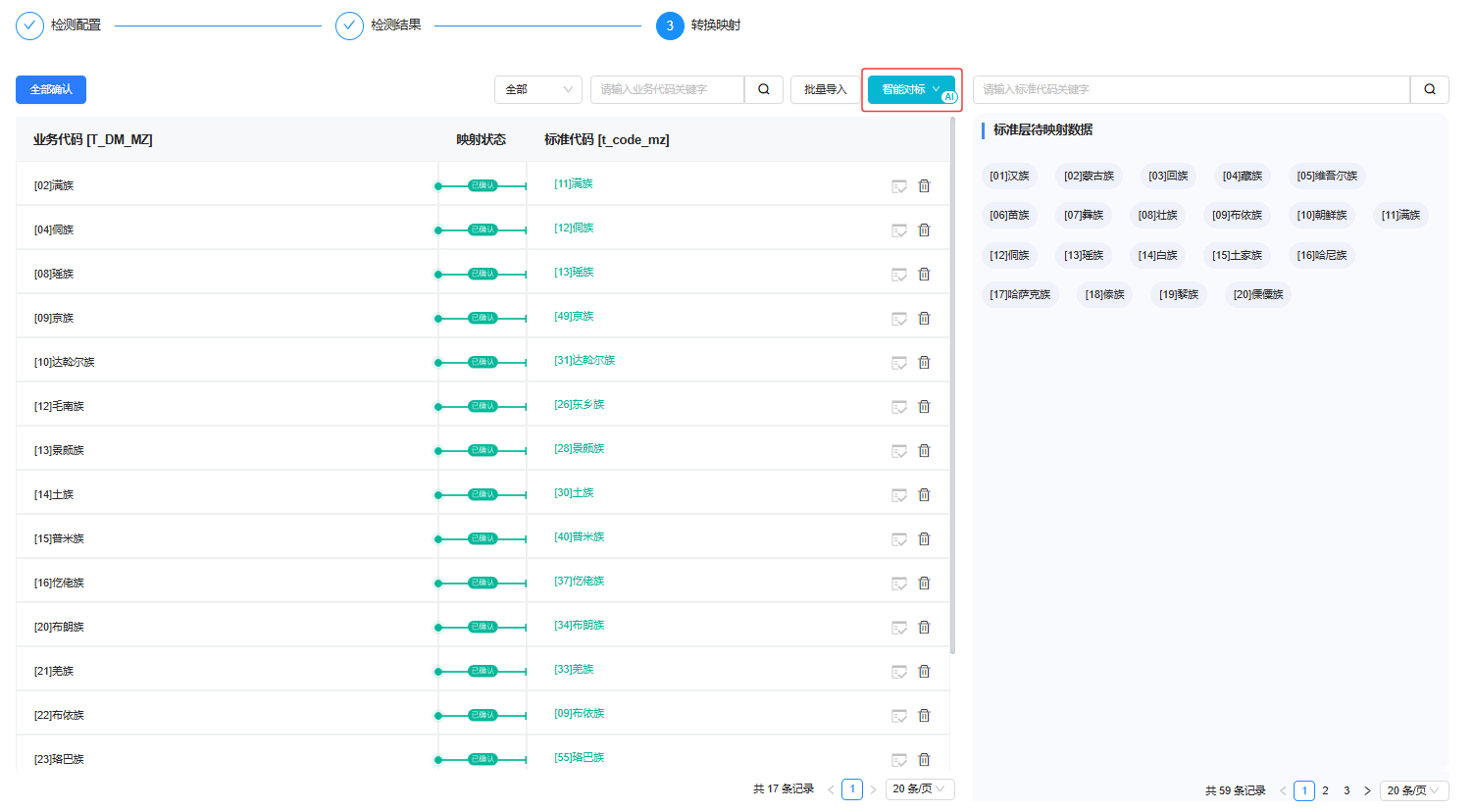The width and height of the screenshot is (1474, 812).
Task: Click search icon beside business code input
Action: point(764,89)
